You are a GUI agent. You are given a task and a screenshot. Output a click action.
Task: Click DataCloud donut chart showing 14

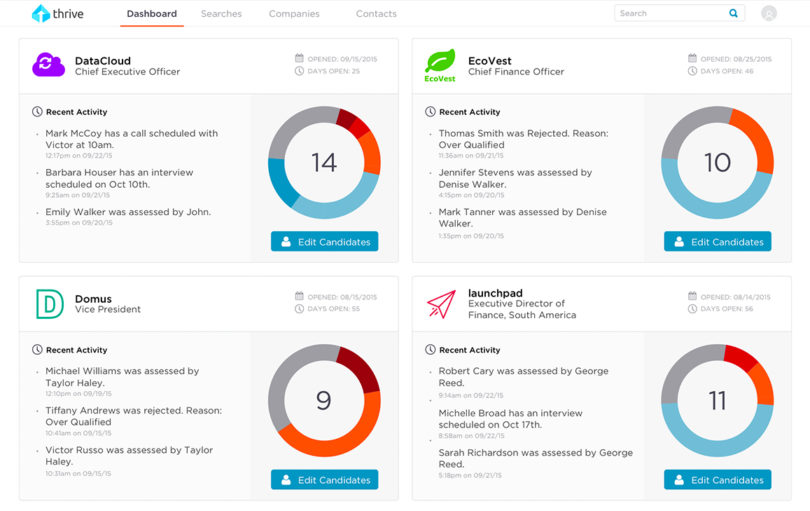pos(324,162)
